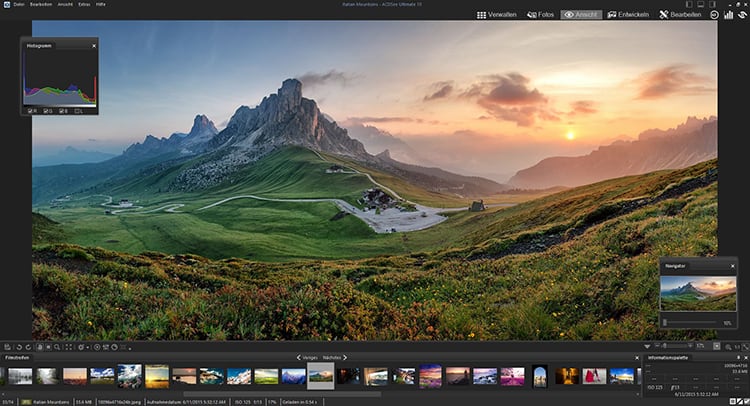Toggle the R channel checkbox in Histogramm
Screen dimensions: 750x406
[x=32, y=110]
